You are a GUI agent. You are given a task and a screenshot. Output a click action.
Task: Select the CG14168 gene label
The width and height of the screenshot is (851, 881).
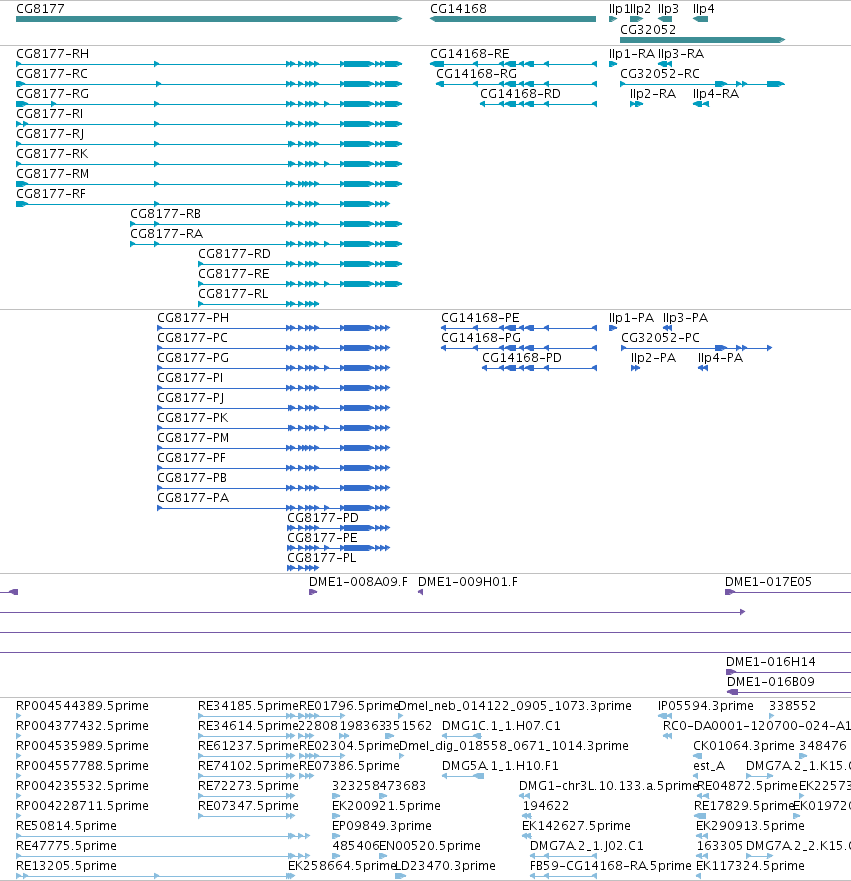click(458, 9)
